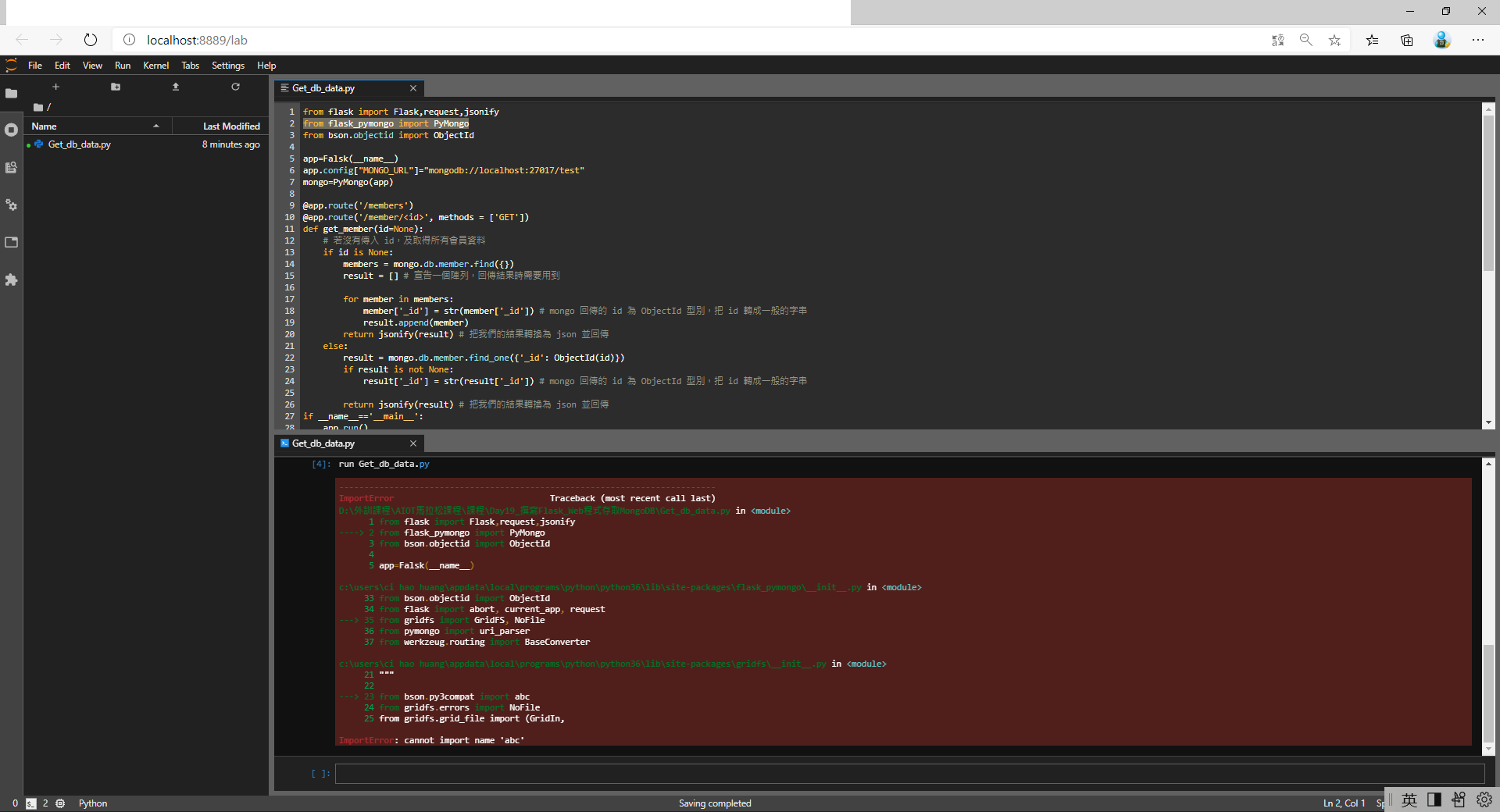The width and height of the screenshot is (1500, 812).
Task: Click the 8 minutes ago modified time
Action: point(230,144)
